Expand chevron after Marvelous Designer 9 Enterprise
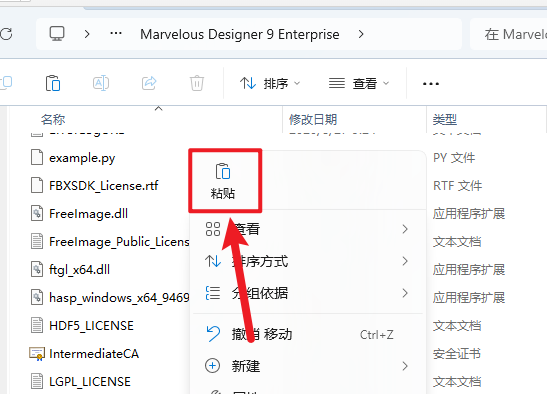The image size is (547, 394). coord(361,34)
